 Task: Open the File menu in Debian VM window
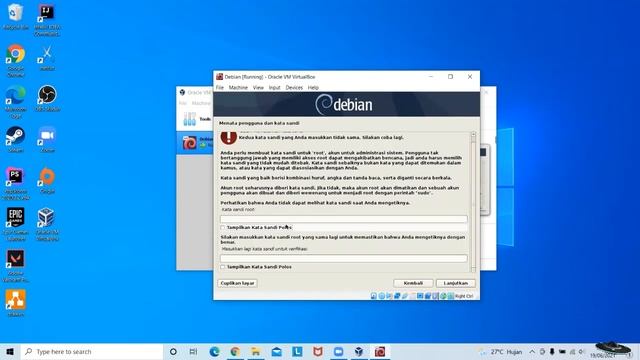point(220,87)
